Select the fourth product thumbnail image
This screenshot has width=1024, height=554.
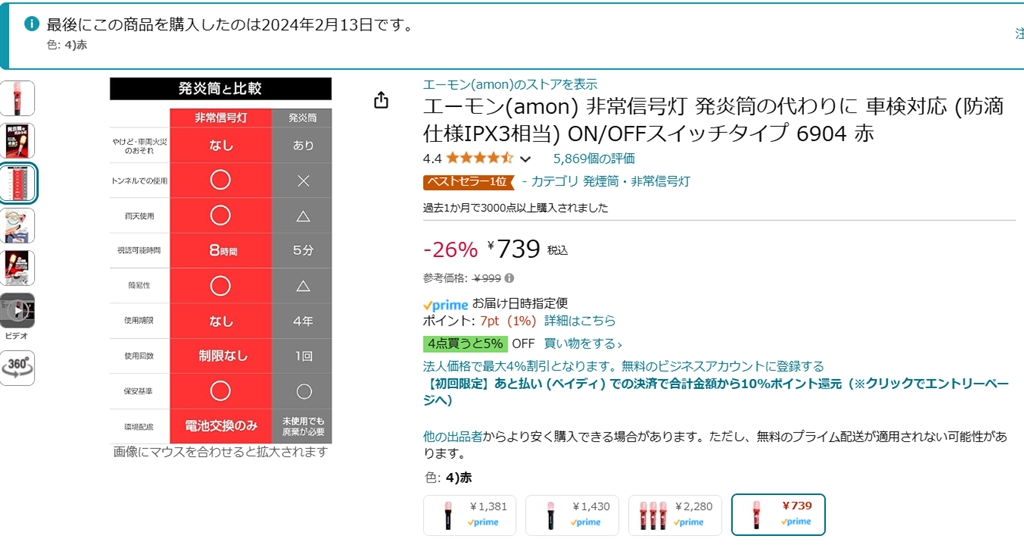(17, 226)
